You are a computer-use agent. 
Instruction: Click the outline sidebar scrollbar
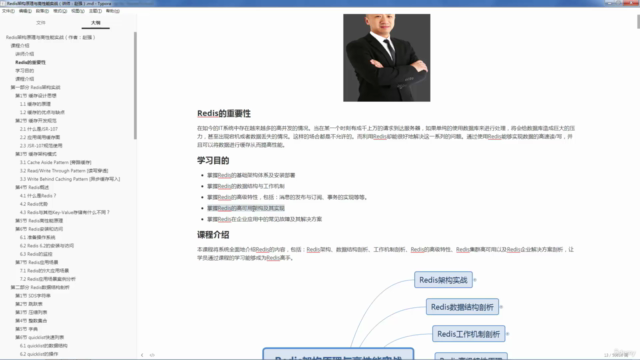[x=135, y=86]
